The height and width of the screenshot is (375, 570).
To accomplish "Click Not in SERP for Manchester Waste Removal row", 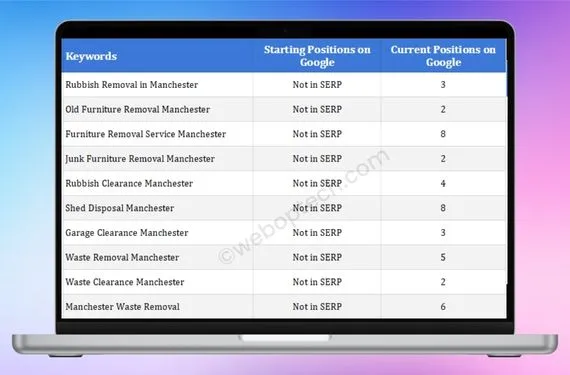I will pos(317,307).
